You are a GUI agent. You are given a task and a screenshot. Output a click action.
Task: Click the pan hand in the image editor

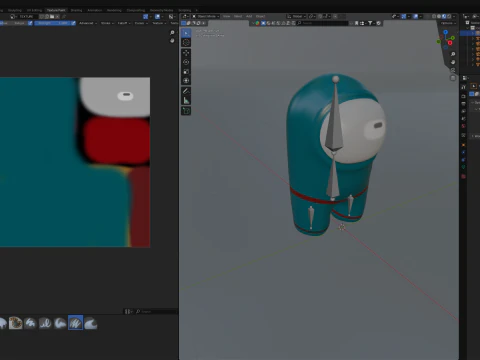pos(172,41)
